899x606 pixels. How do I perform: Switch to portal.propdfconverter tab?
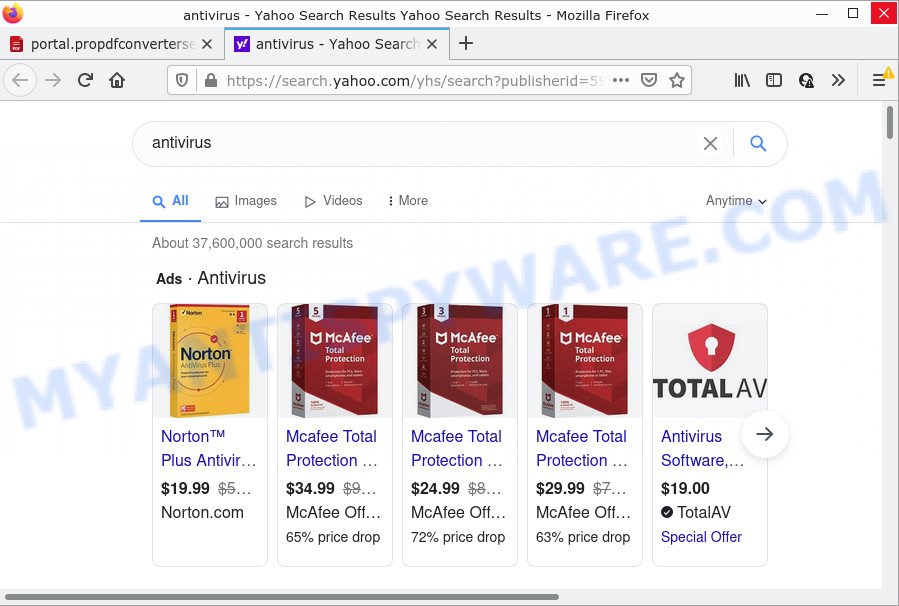(x=112, y=44)
